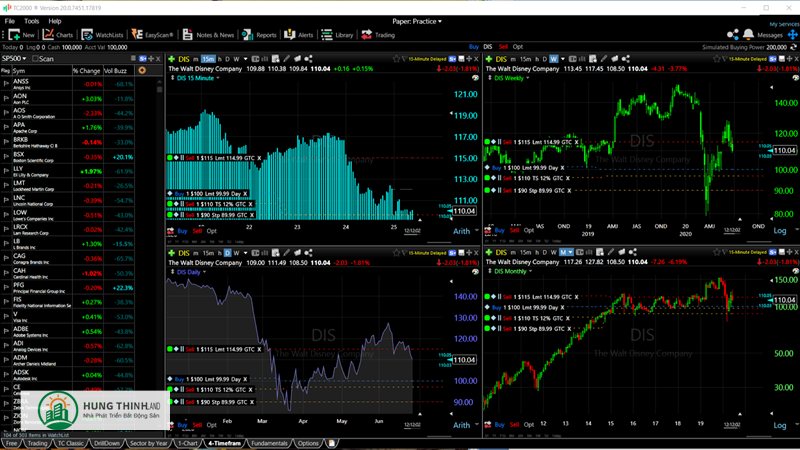This screenshot has height=450, width=800.
Task: Open WatchLists from the toolbar
Action: [102, 35]
